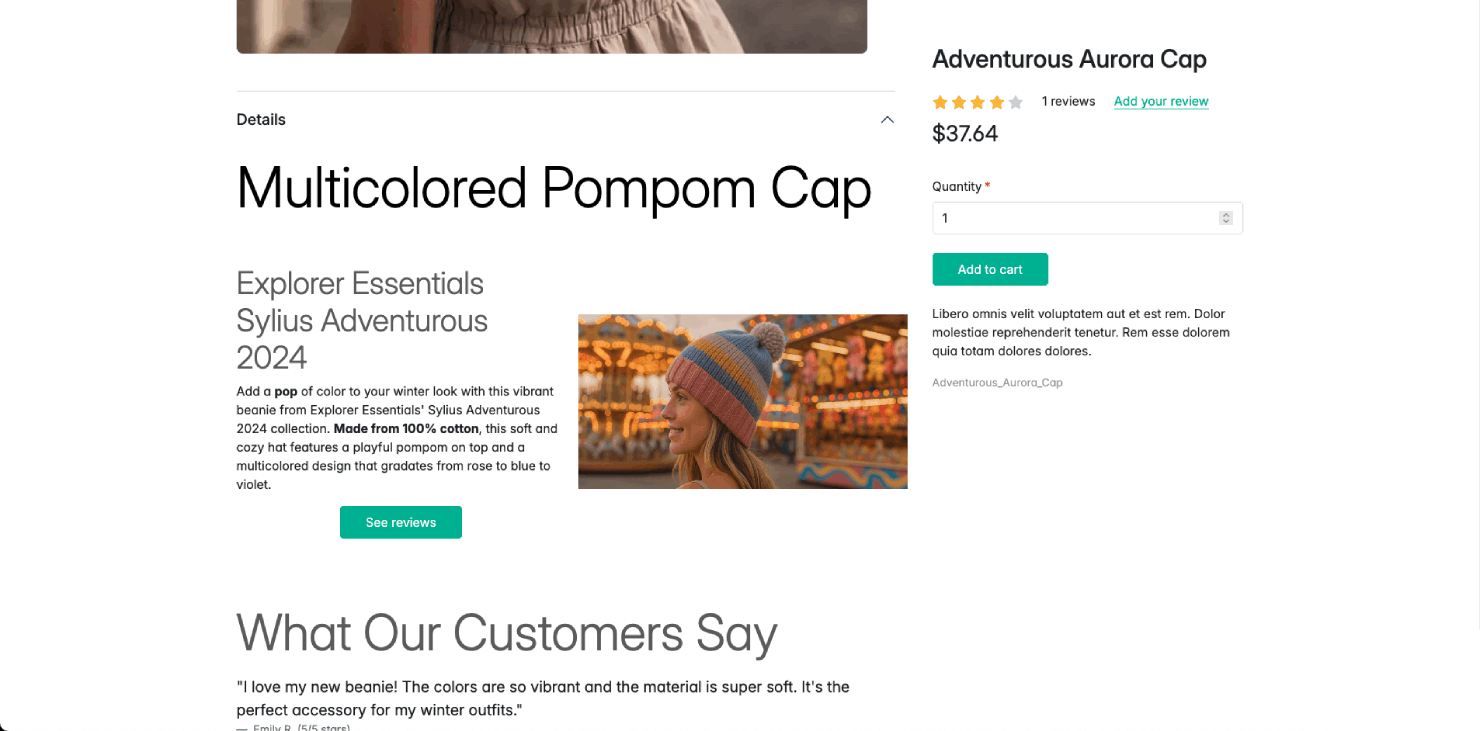
Task: Click the fifth grey rating star
Action: click(1016, 102)
